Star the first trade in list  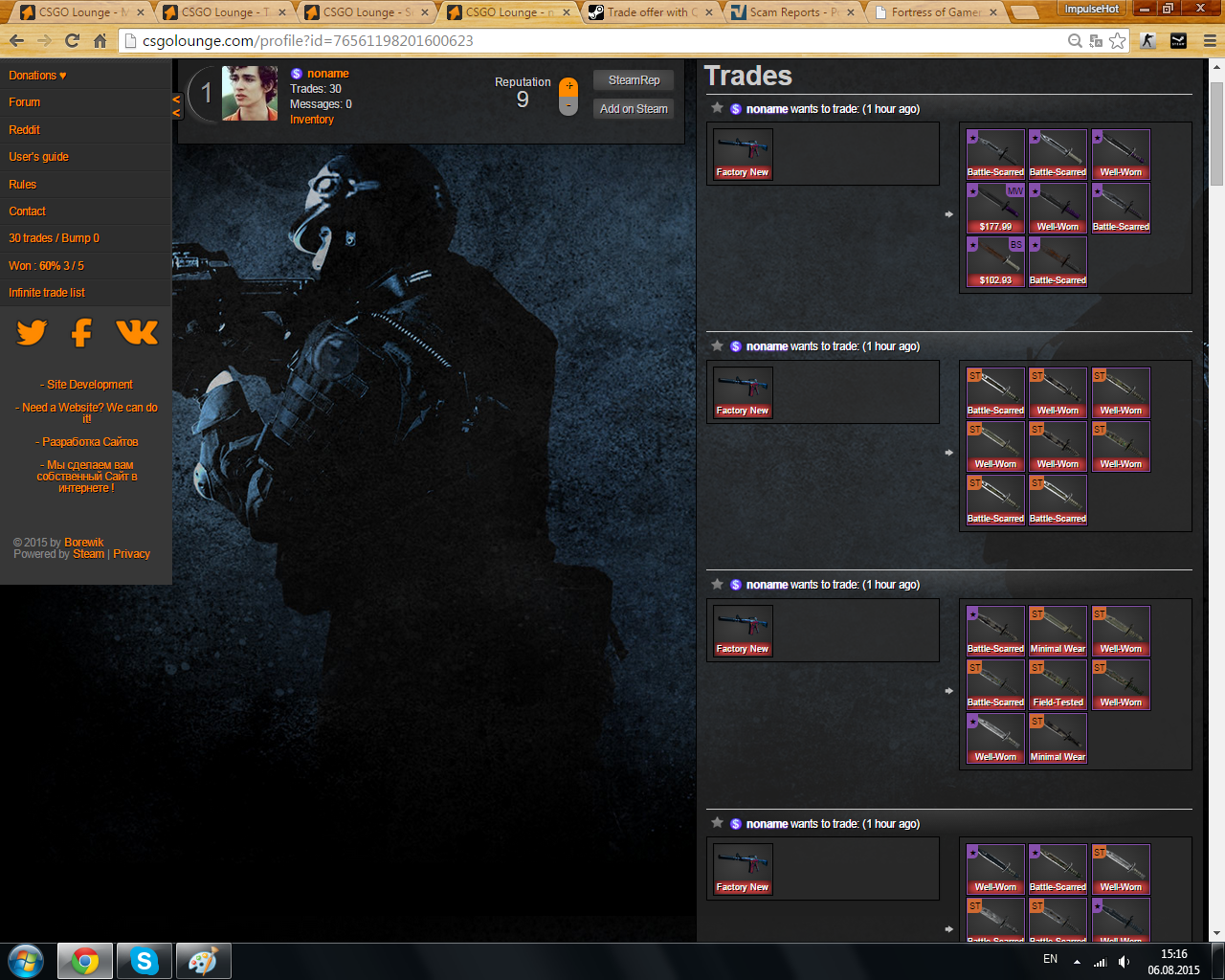pyautogui.click(x=717, y=108)
